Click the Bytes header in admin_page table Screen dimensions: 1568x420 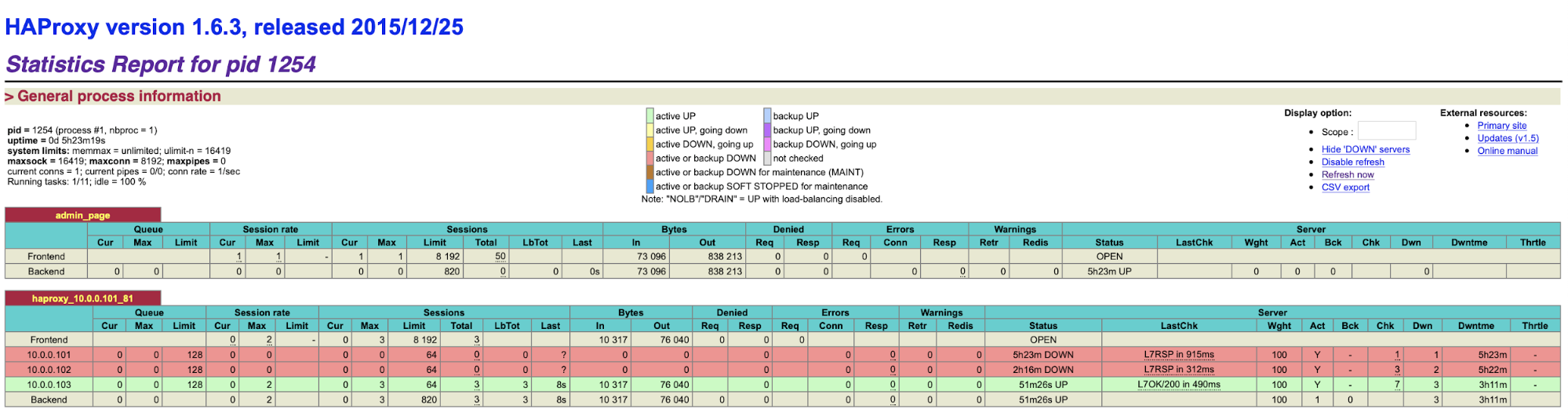pyautogui.click(x=673, y=229)
